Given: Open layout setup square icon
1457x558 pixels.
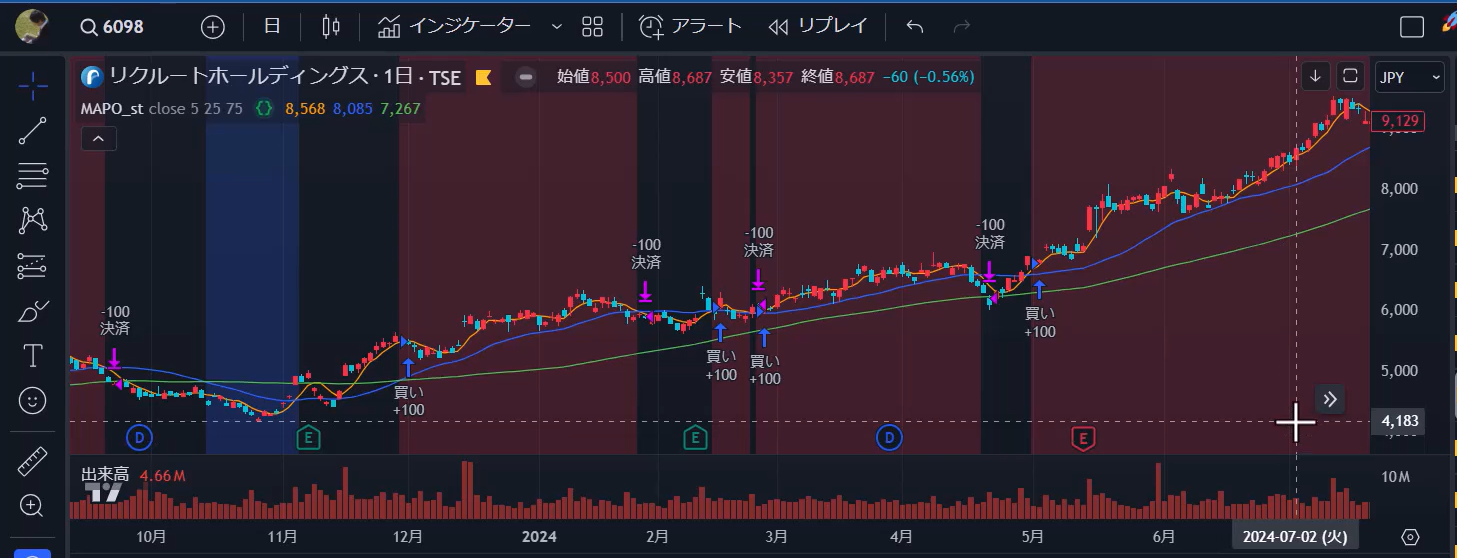Looking at the screenshot, I should (1412, 27).
